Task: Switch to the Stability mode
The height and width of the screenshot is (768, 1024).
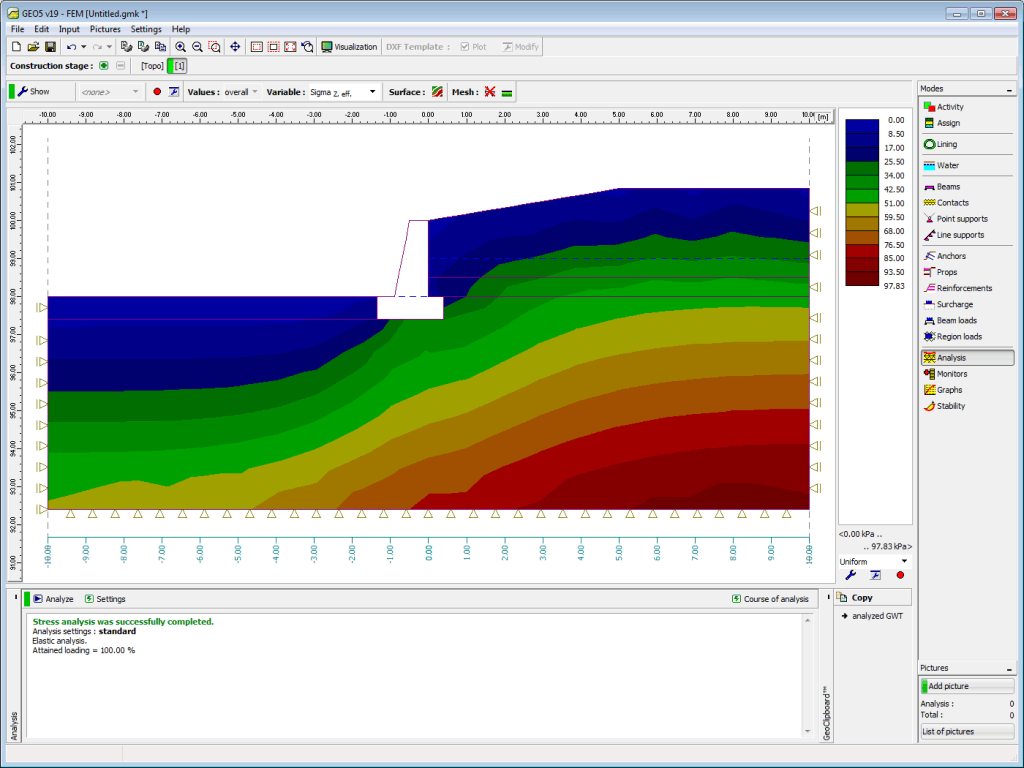Action: 949,405
